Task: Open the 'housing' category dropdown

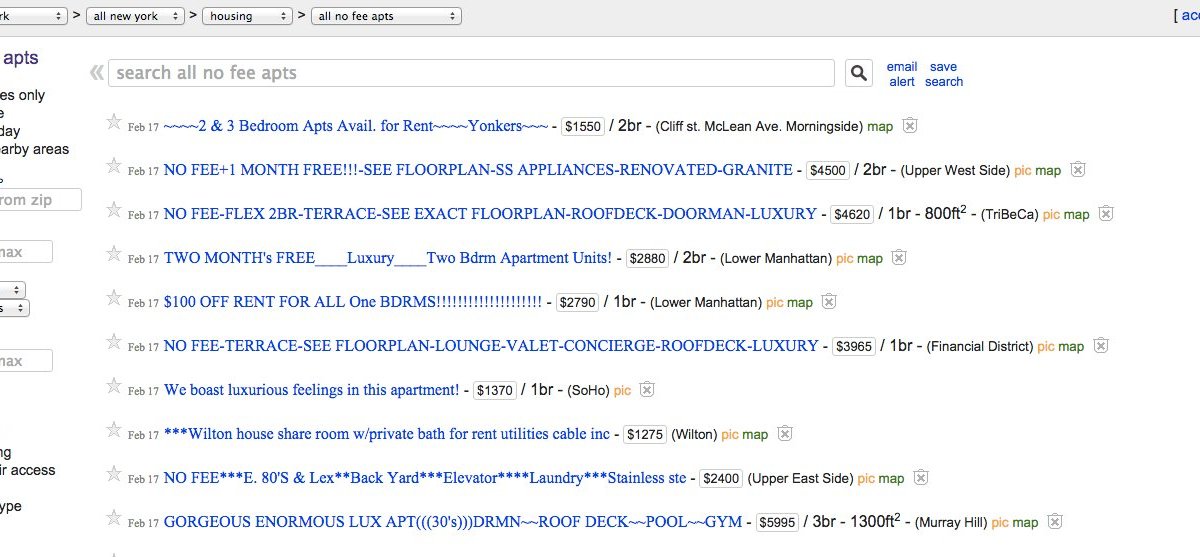Action: pos(248,16)
